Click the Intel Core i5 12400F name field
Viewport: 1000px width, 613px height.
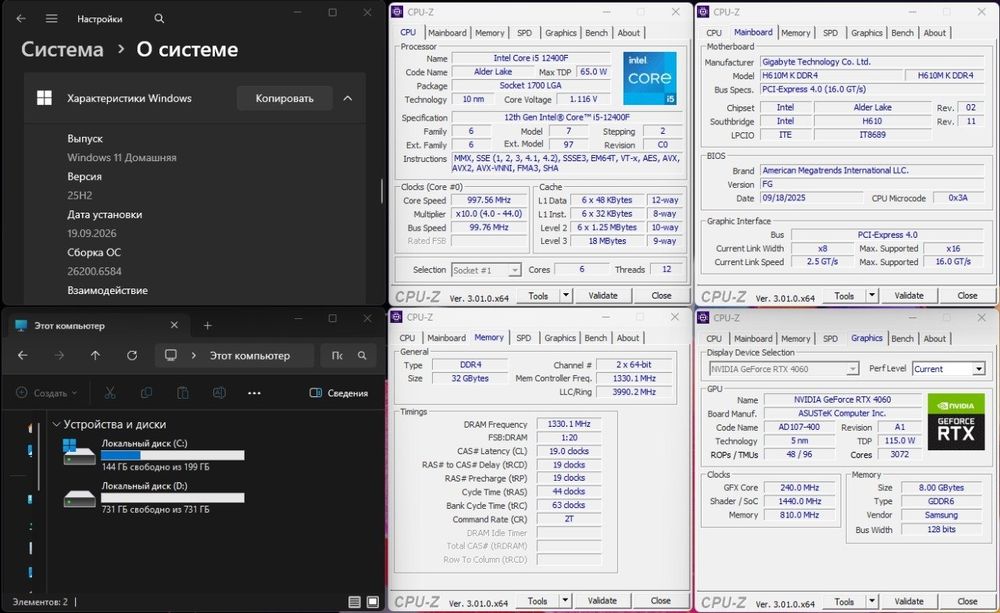point(530,58)
